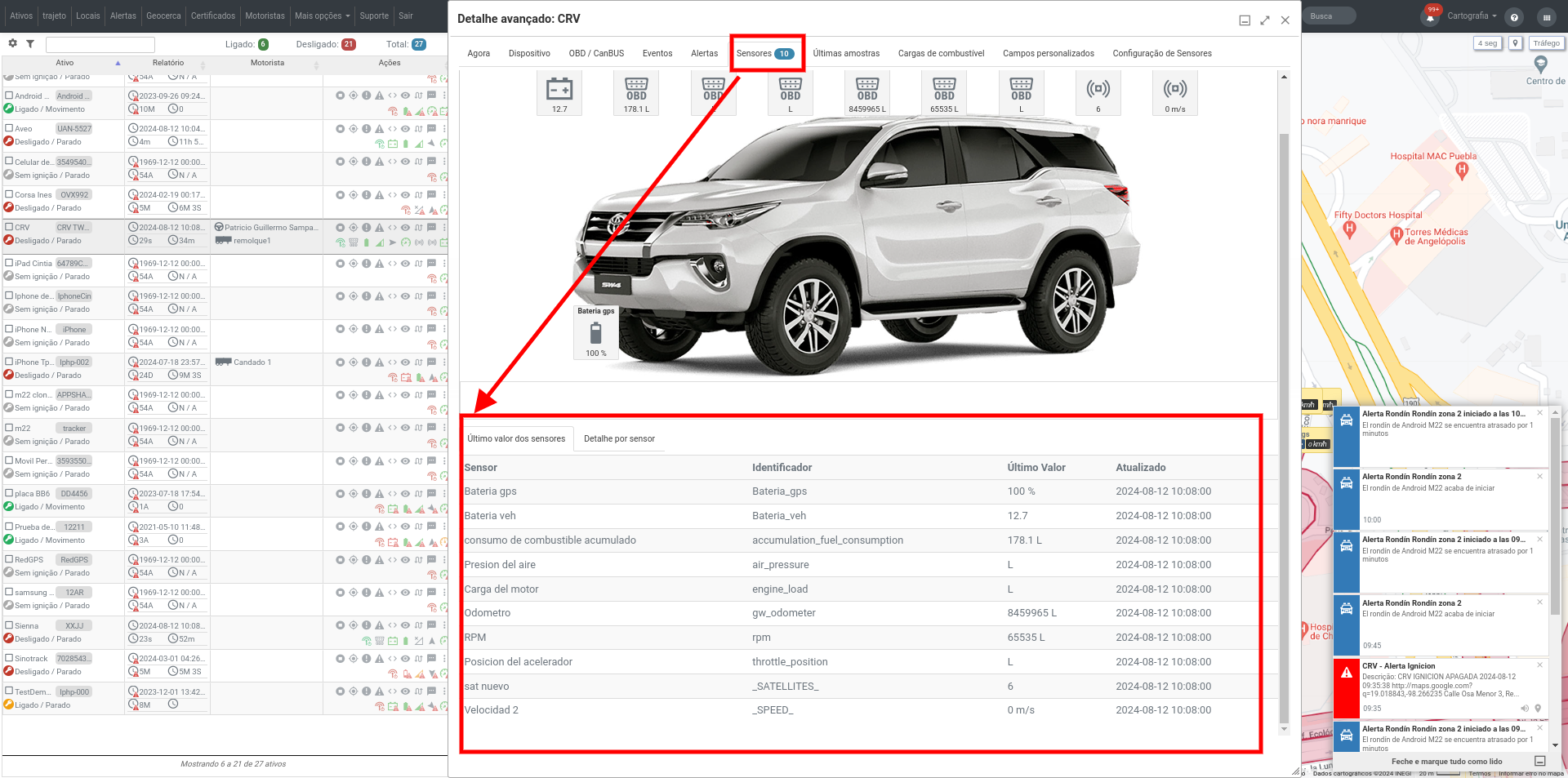Click Feche e marque tudo como lido
This screenshot has height=778, width=1568.
point(1446,761)
